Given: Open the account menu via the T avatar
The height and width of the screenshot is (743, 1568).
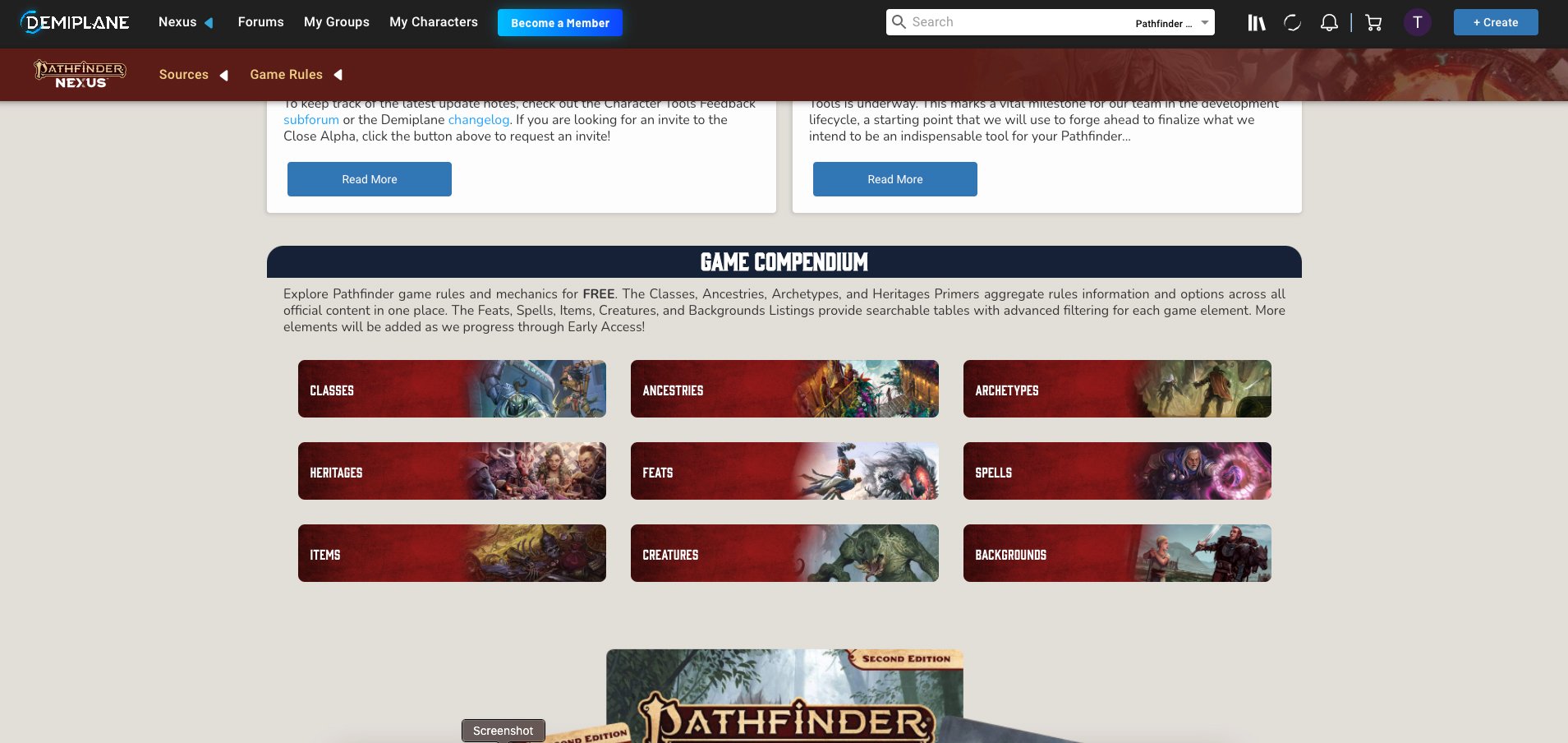Looking at the screenshot, I should tap(1416, 22).
